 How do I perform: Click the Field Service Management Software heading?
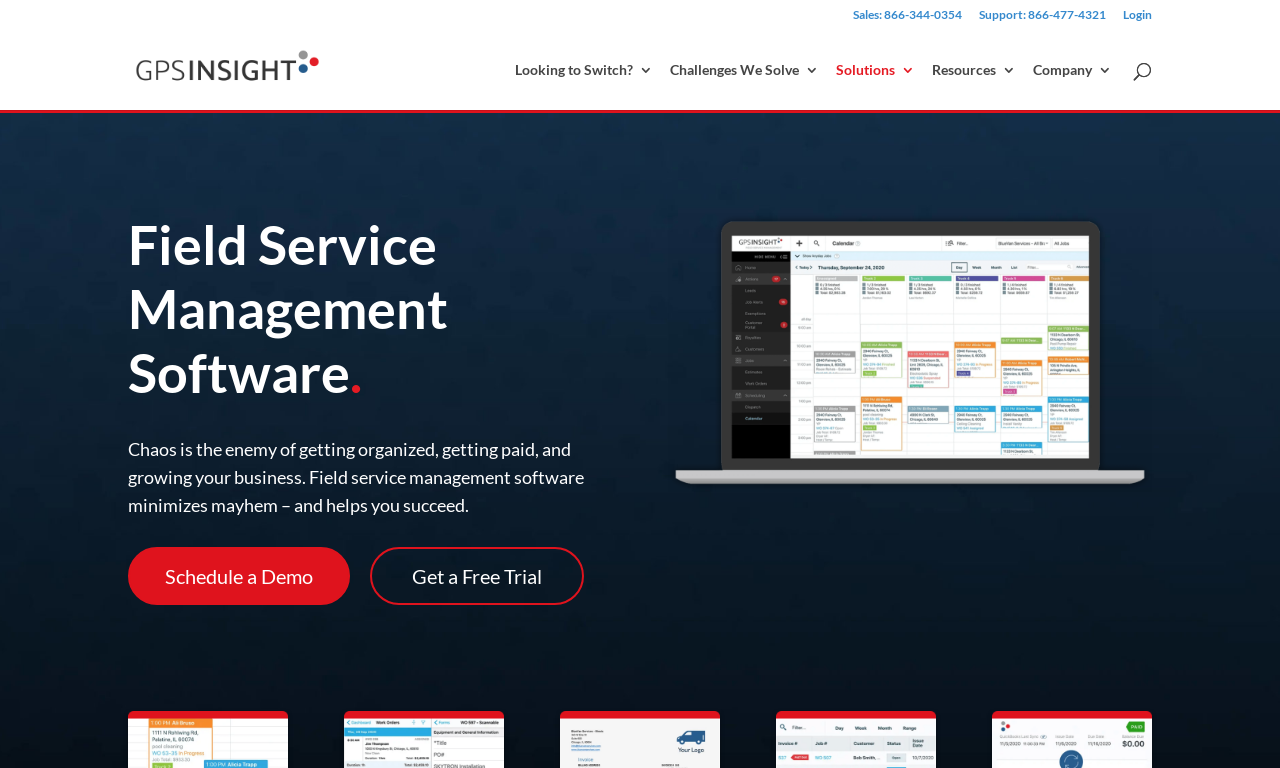pyautogui.click(x=288, y=309)
